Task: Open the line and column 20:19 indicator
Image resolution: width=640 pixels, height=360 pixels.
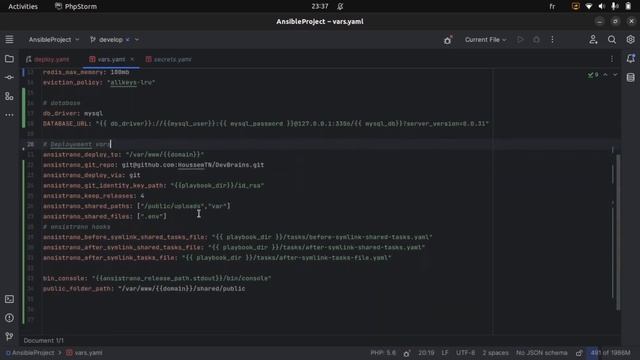Action: click(x=426, y=353)
